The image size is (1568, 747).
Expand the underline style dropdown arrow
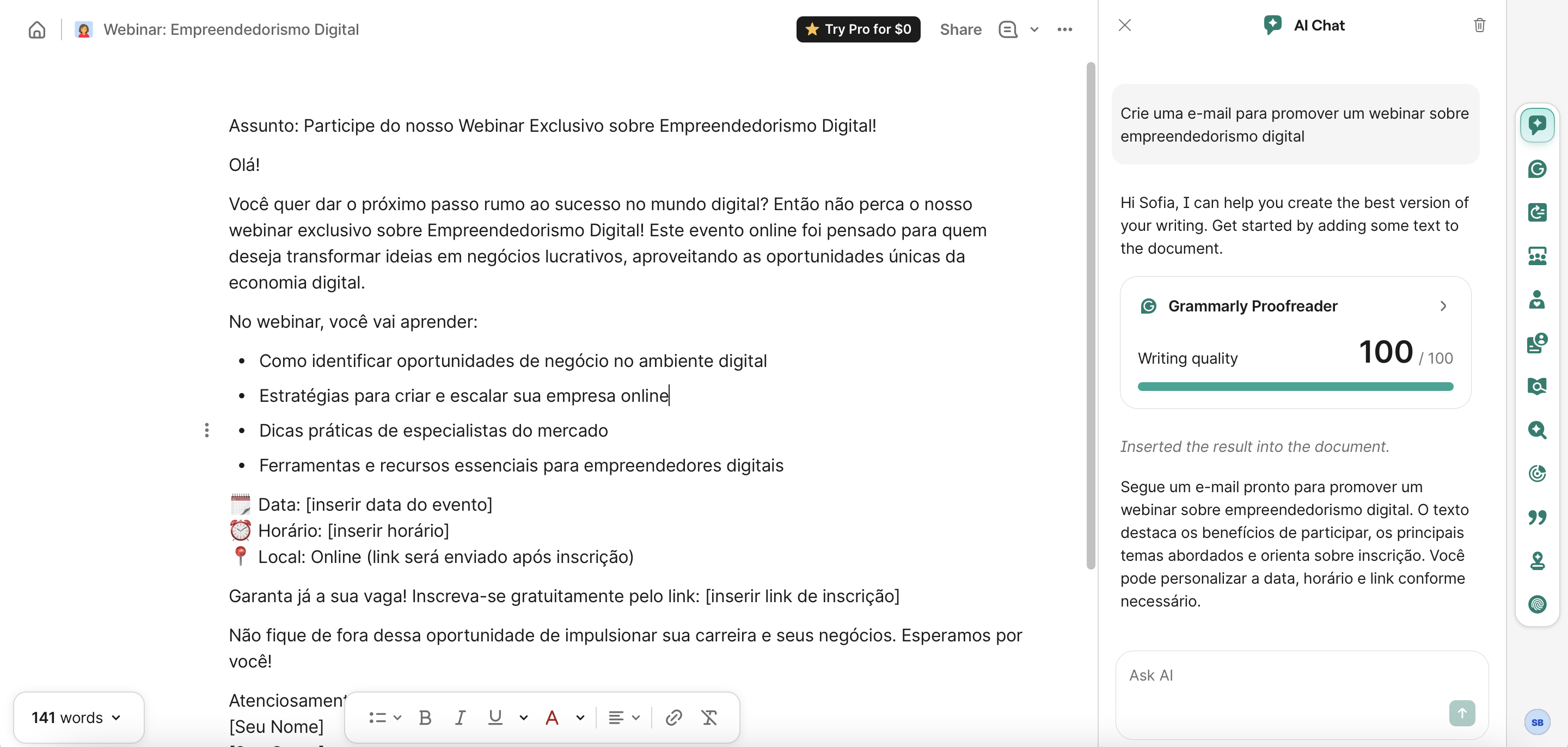pyautogui.click(x=523, y=717)
